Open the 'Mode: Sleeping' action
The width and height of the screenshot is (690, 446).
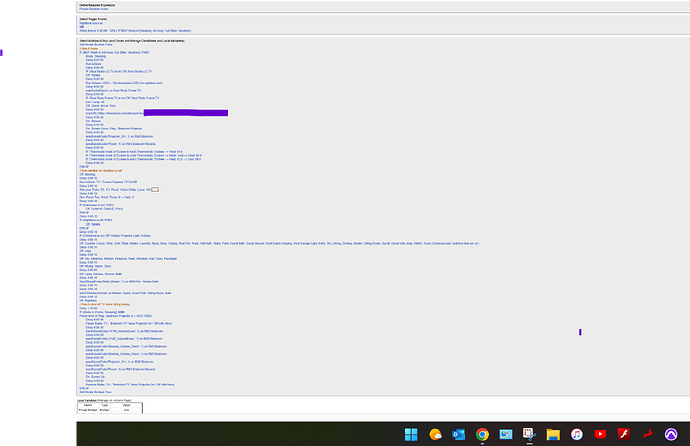coord(95,56)
